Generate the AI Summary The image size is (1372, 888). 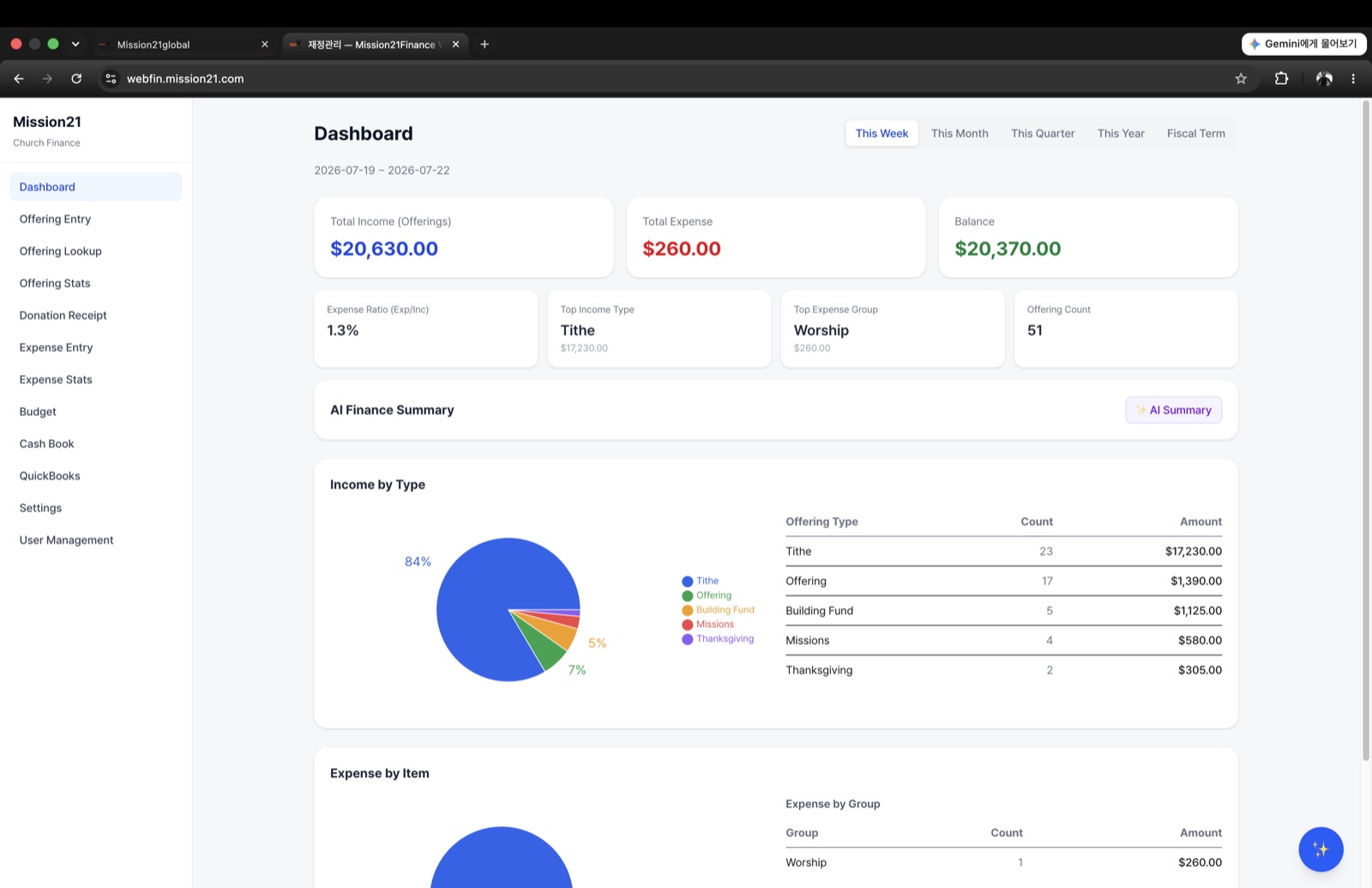[1174, 410]
